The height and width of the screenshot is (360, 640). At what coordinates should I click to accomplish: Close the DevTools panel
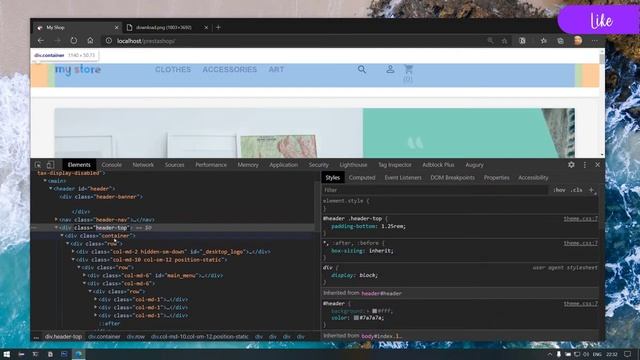pyautogui.click(x=598, y=164)
